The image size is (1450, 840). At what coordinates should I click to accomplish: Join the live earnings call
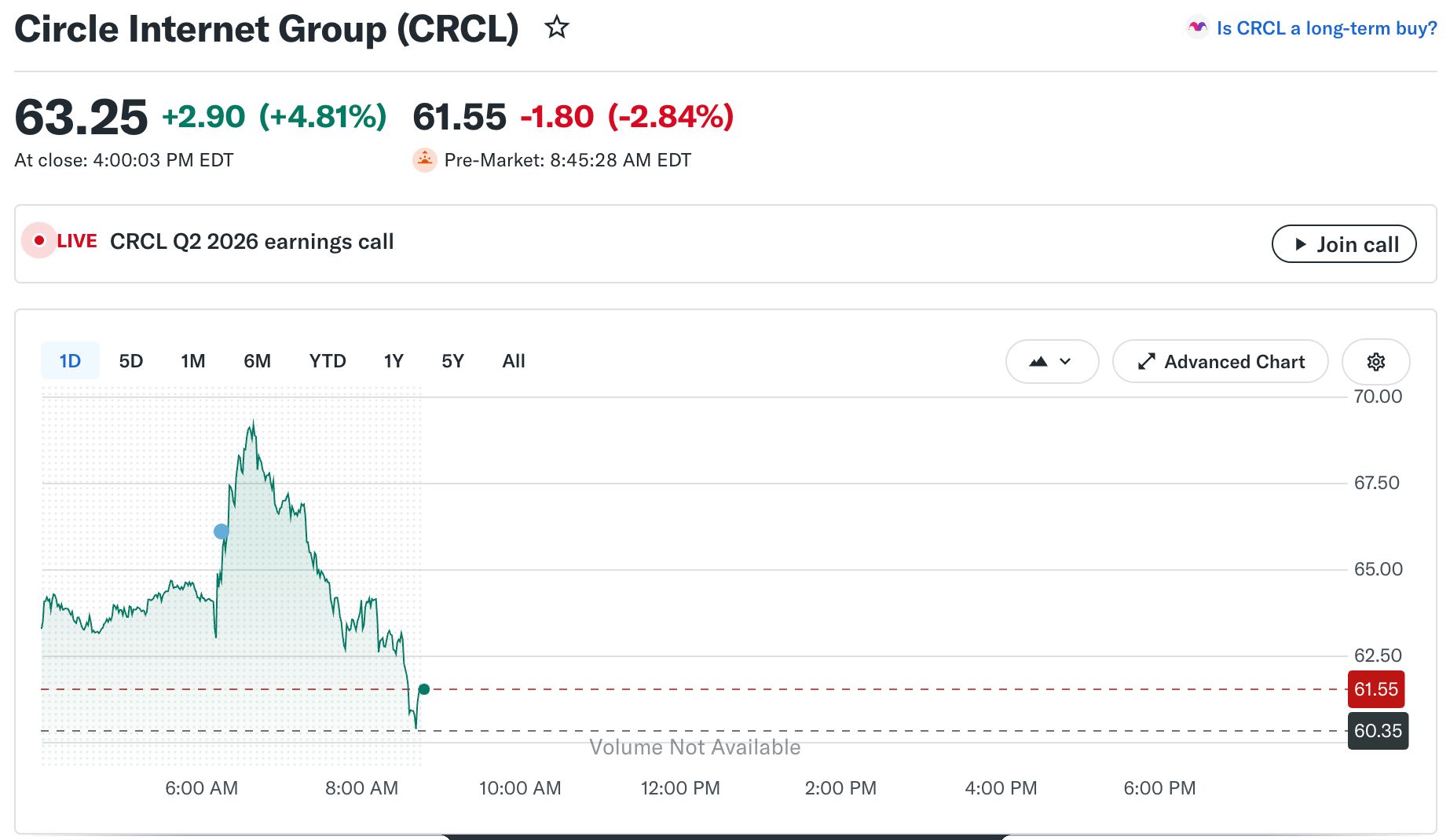[x=1344, y=244]
